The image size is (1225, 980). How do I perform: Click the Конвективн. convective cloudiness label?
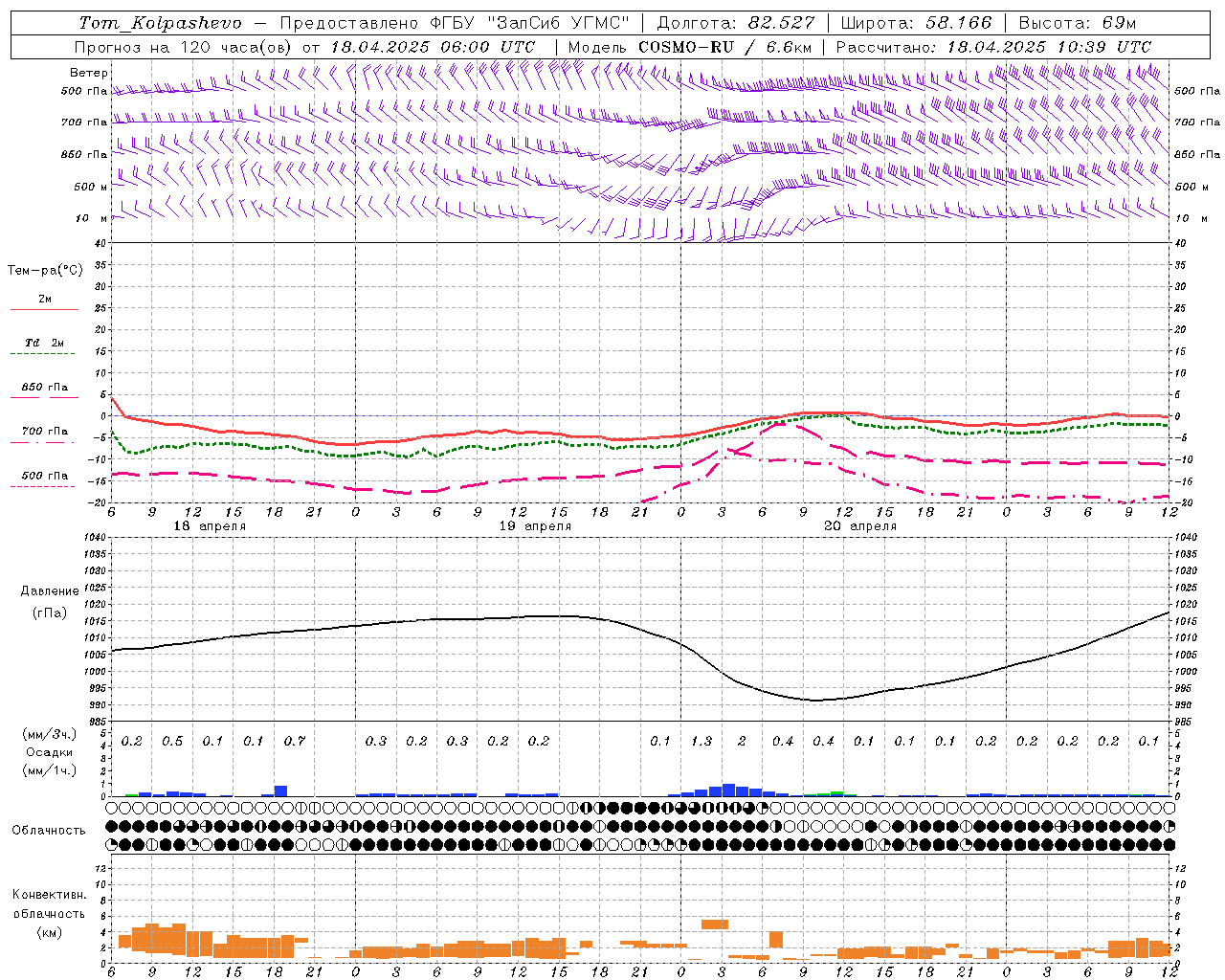point(50,895)
